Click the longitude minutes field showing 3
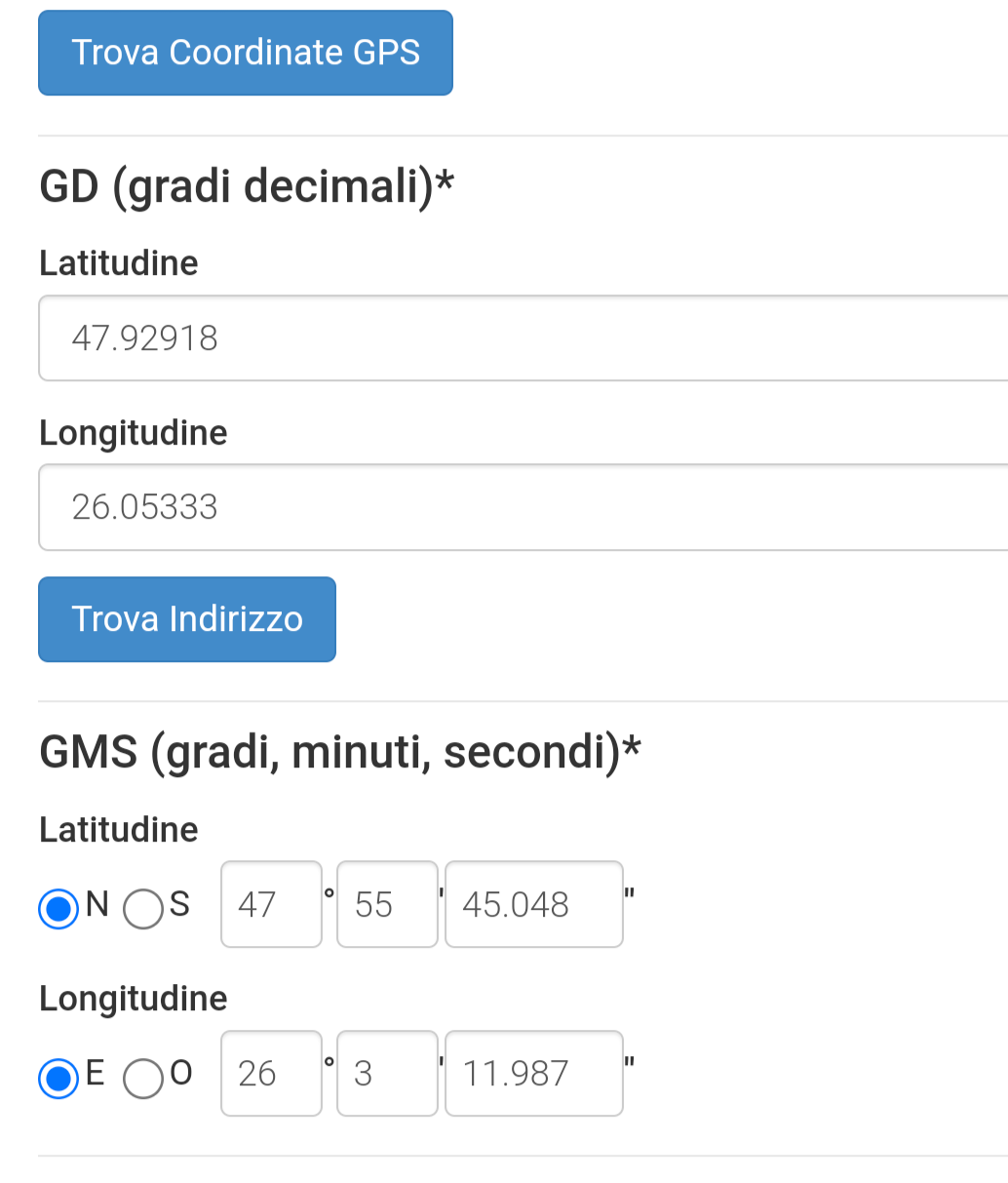The width and height of the screenshot is (1008, 1183). coord(387,1073)
